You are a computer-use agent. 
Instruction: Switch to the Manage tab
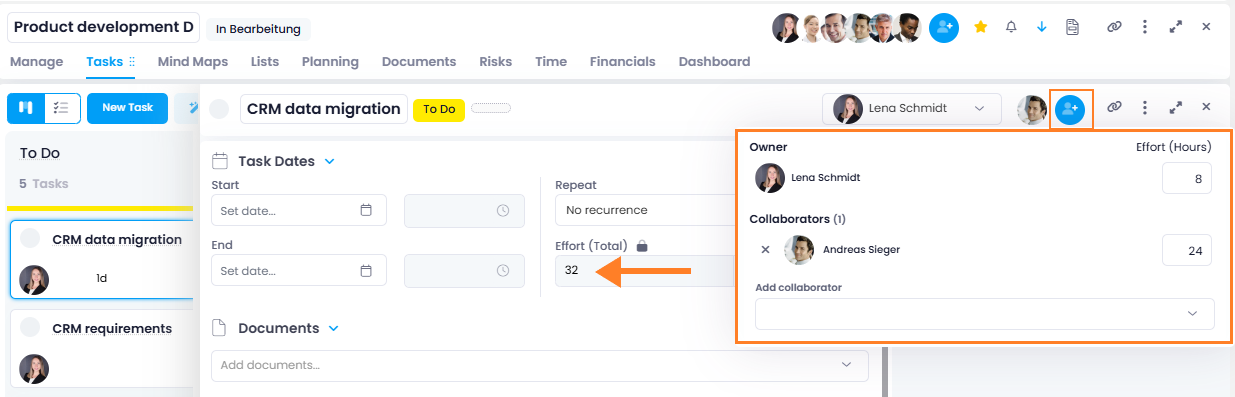point(37,62)
